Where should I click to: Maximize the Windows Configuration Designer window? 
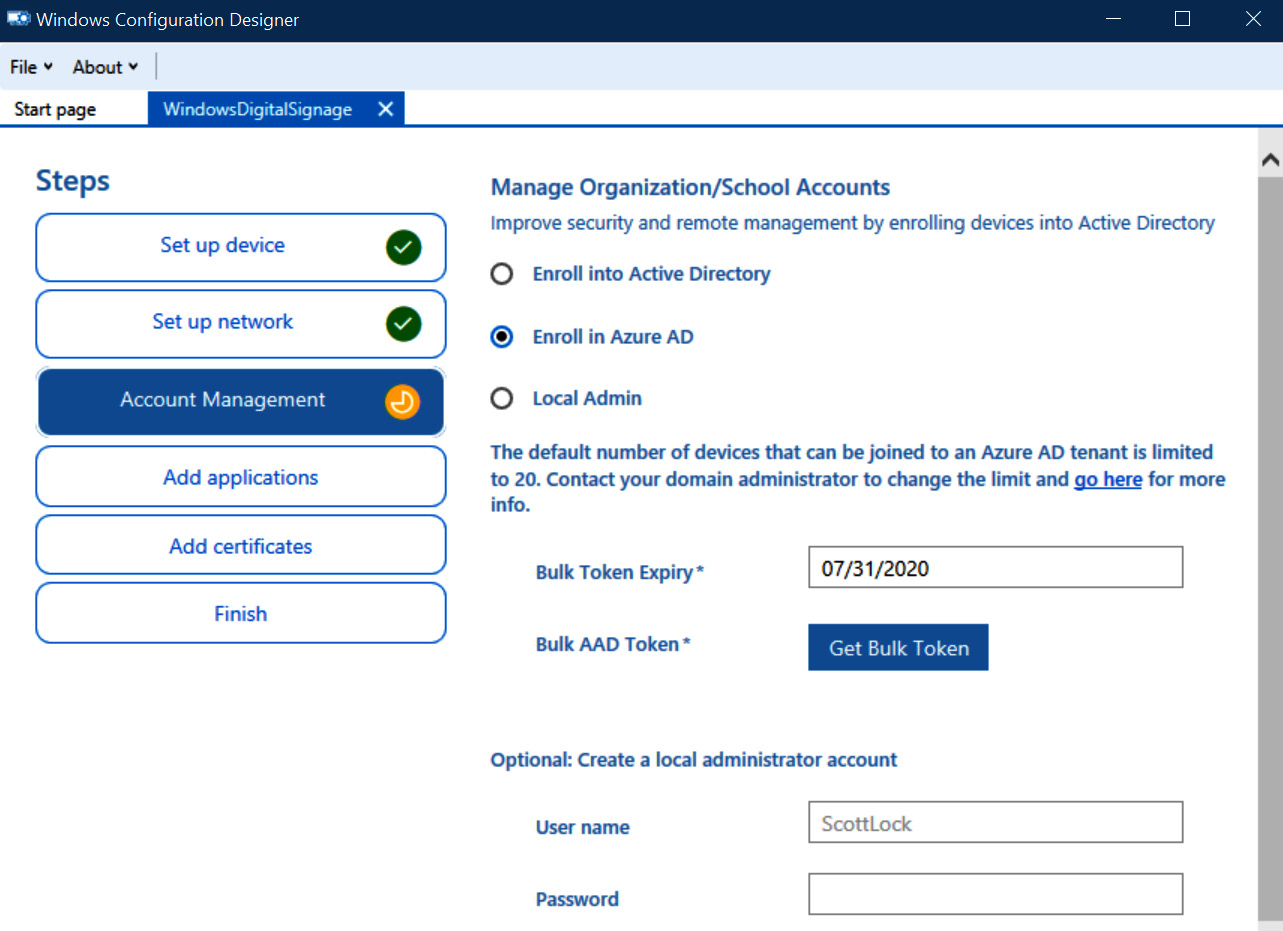[x=1182, y=19]
